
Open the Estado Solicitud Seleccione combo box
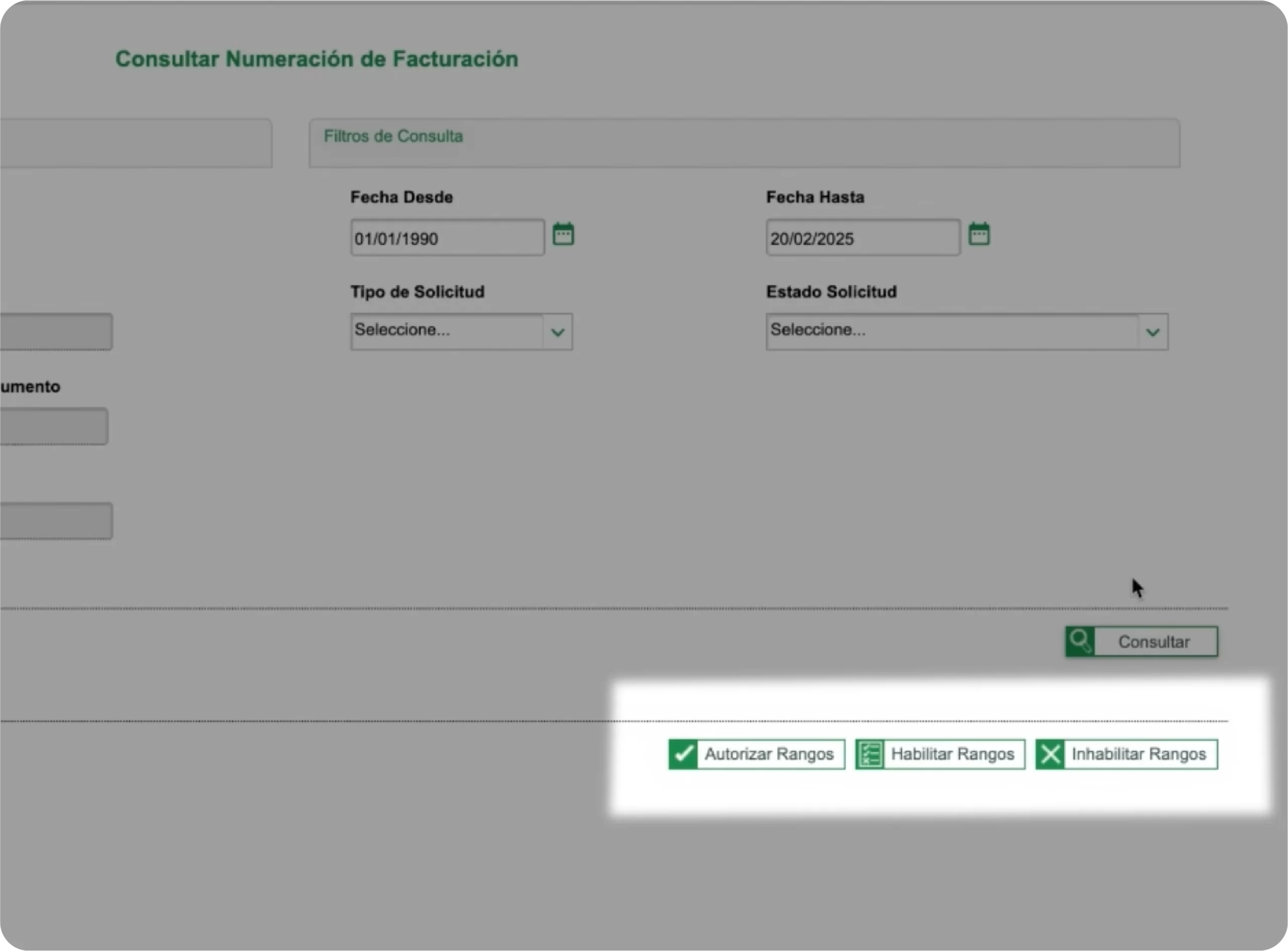pyautogui.click(x=967, y=331)
